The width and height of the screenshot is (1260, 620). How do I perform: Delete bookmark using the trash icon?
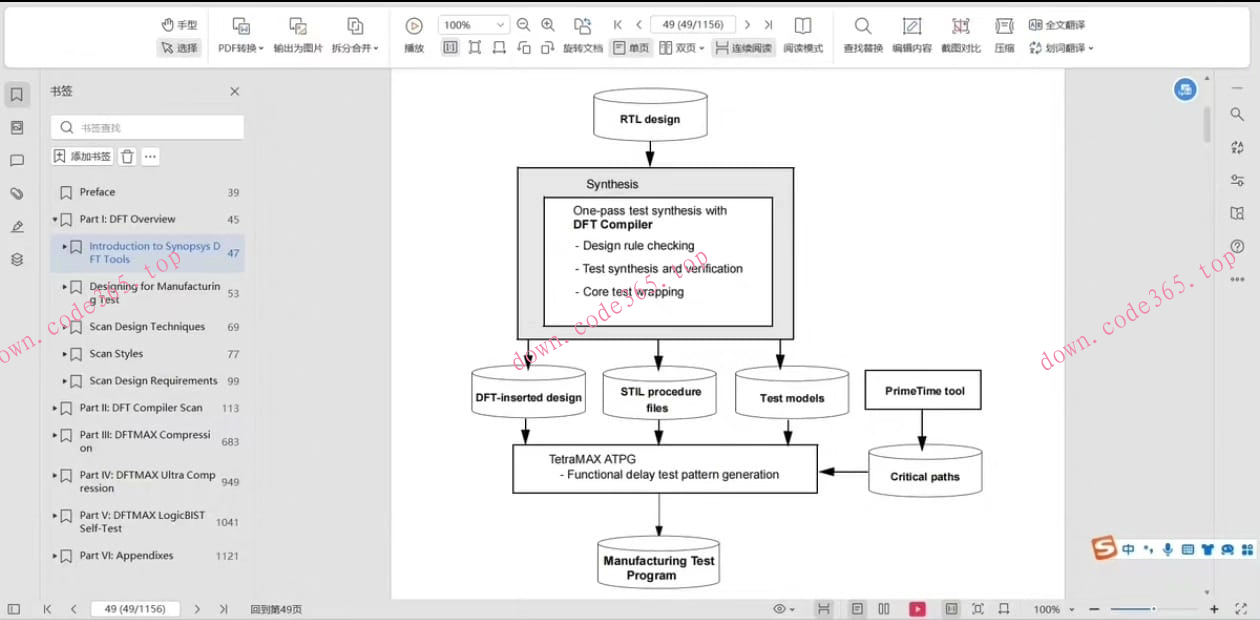[127, 157]
